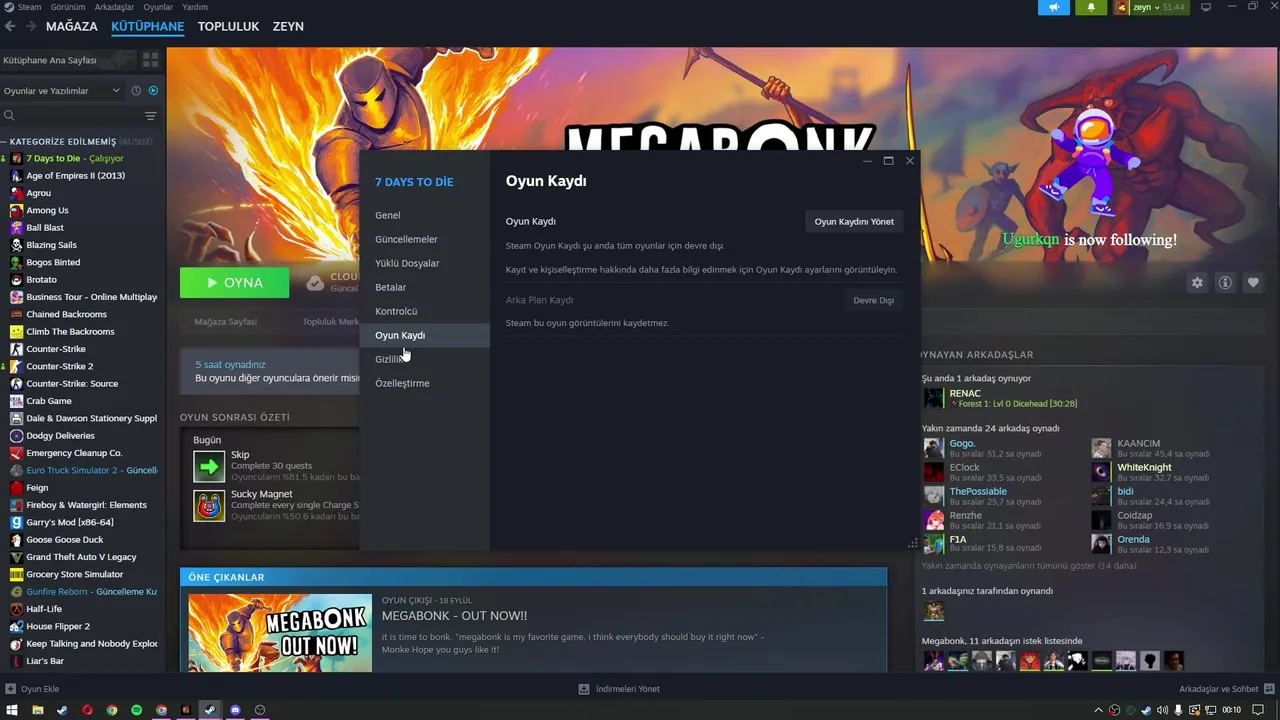This screenshot has width=1280, height=720.
Task: Open File Explorer from the taskbar
Action: coord(38,710)
